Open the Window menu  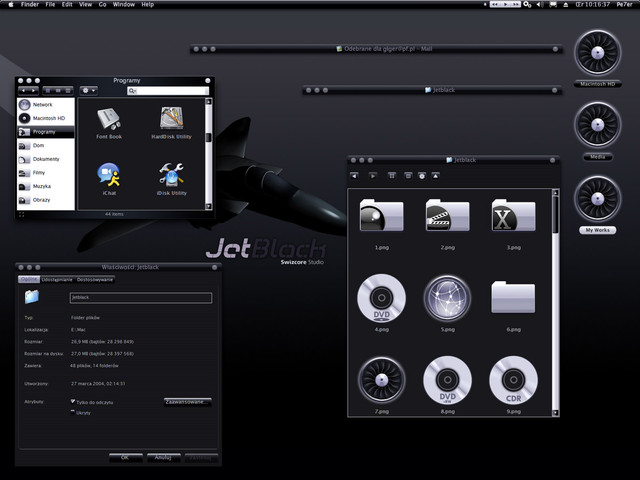(124, 4)
